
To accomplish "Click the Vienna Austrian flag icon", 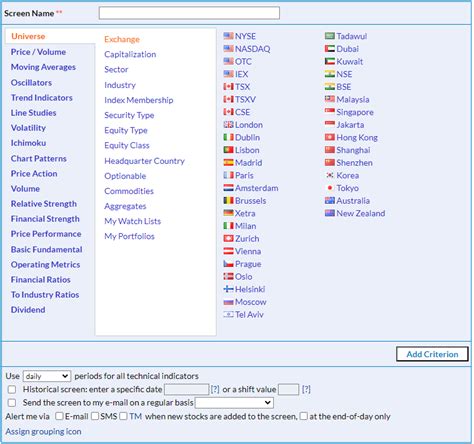I will pos(228,251).
